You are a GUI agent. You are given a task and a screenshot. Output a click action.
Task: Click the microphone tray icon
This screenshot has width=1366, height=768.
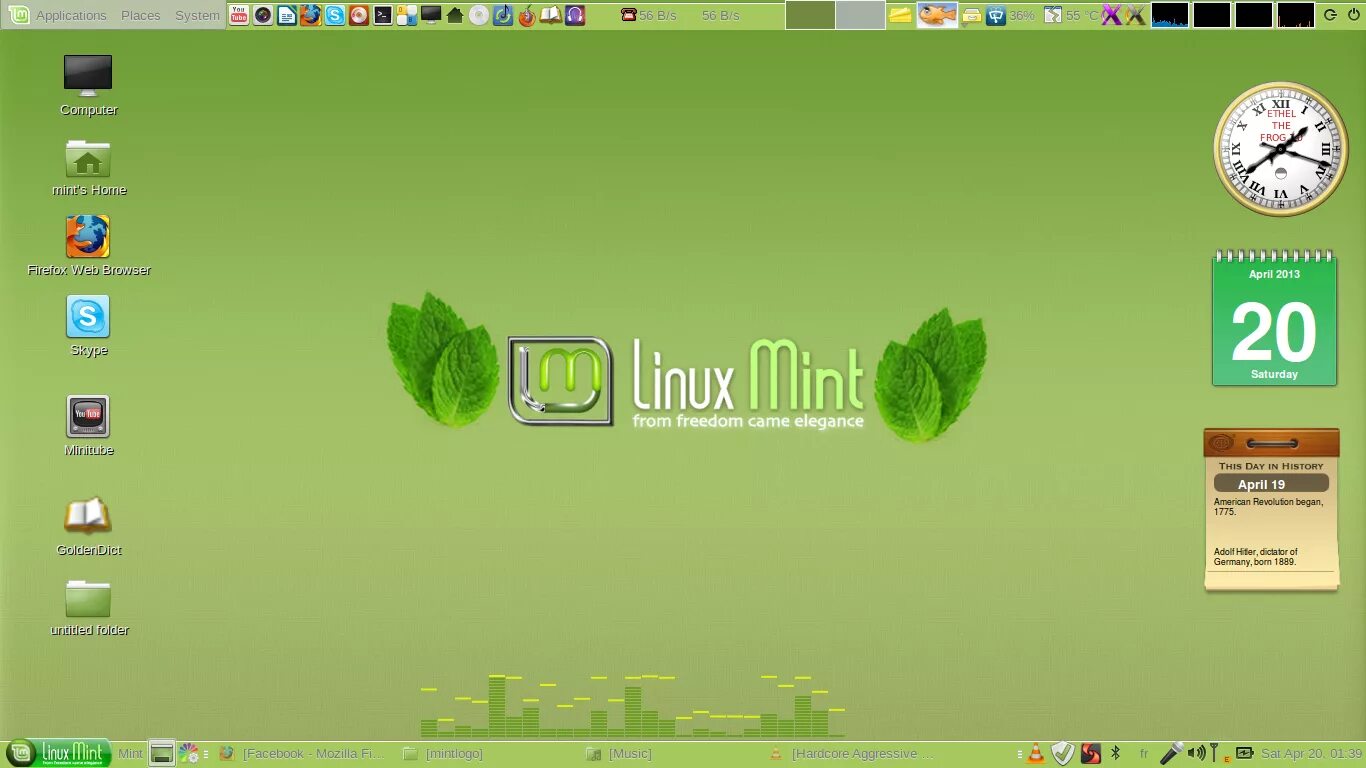tap(1171, 754)
